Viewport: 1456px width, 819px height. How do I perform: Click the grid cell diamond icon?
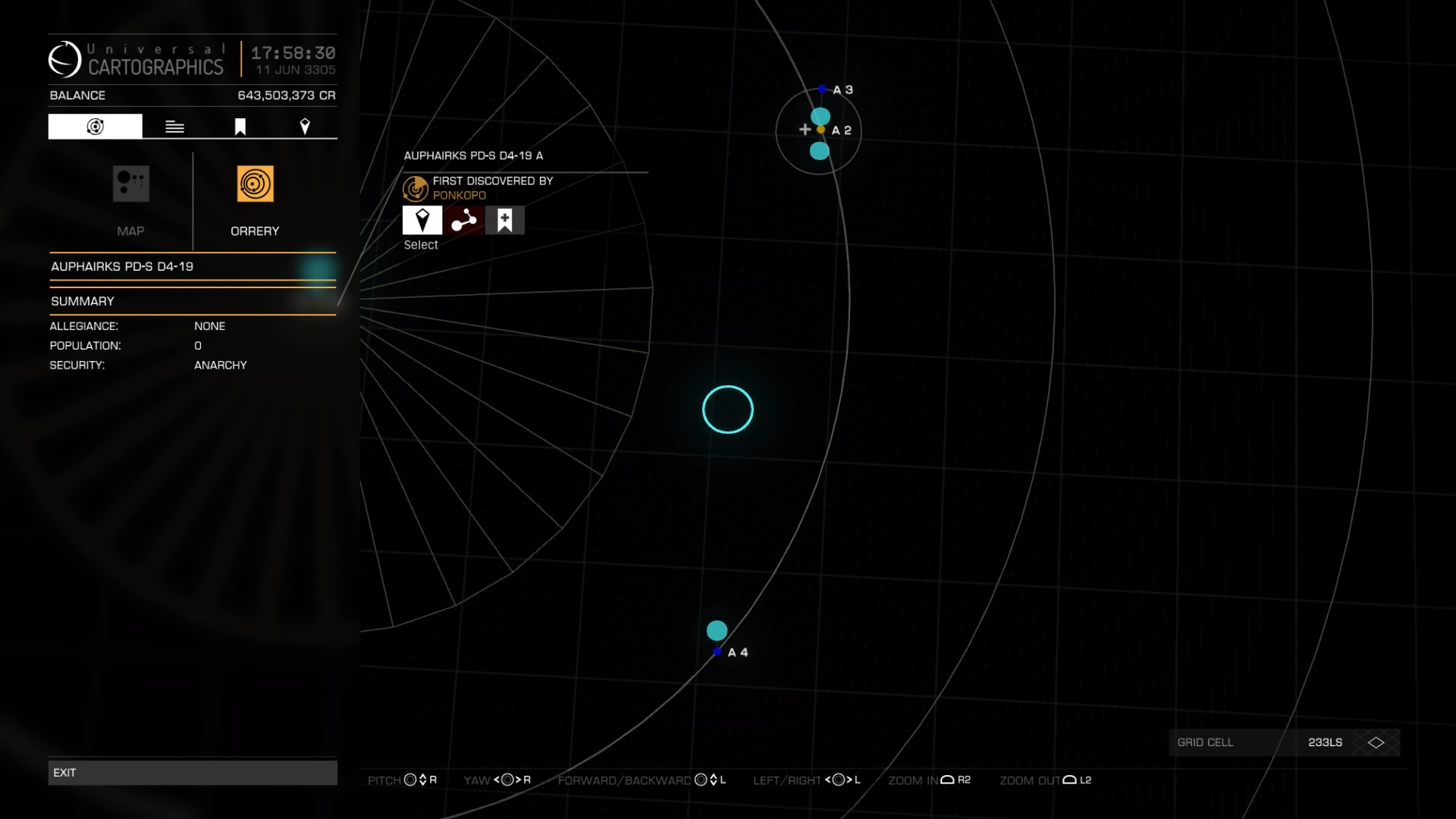click(x=1376, y=742)
